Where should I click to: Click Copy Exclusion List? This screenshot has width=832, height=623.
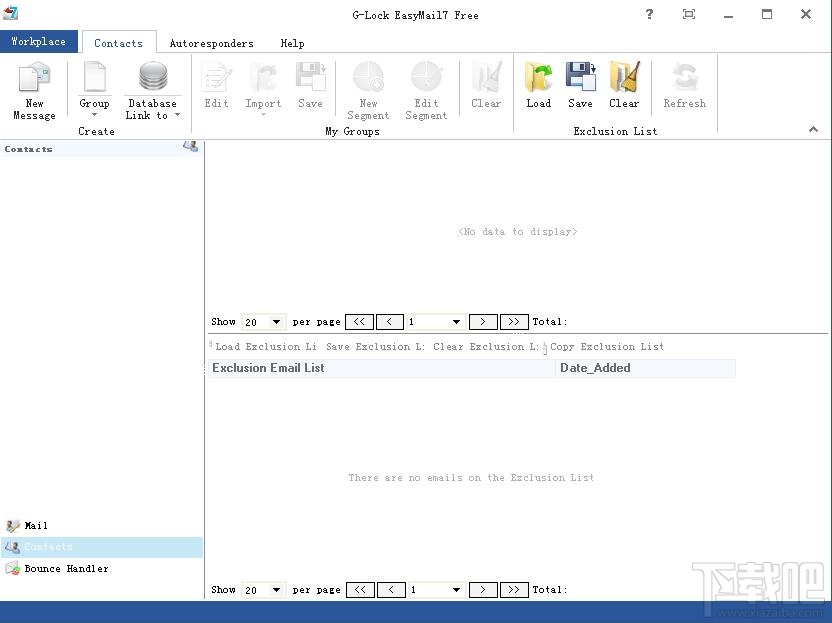click(608, 346)
